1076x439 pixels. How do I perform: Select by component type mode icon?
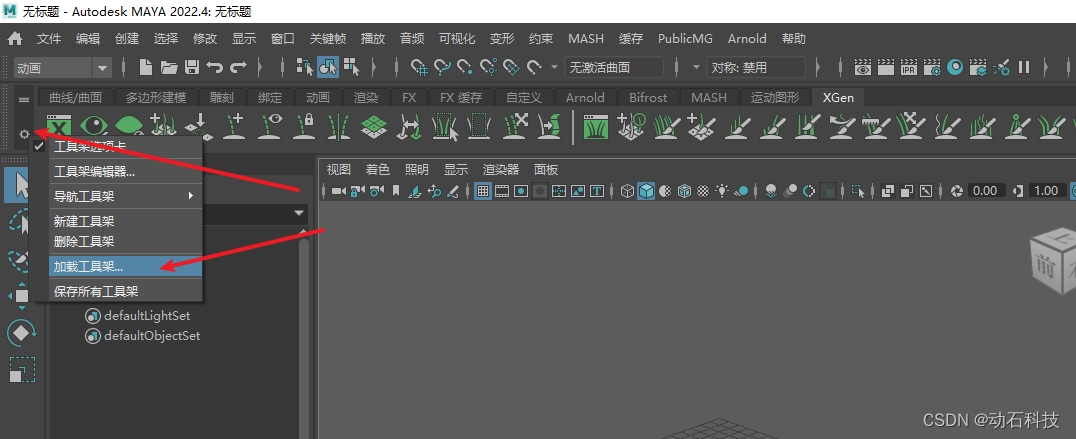(x=352, y=67)
